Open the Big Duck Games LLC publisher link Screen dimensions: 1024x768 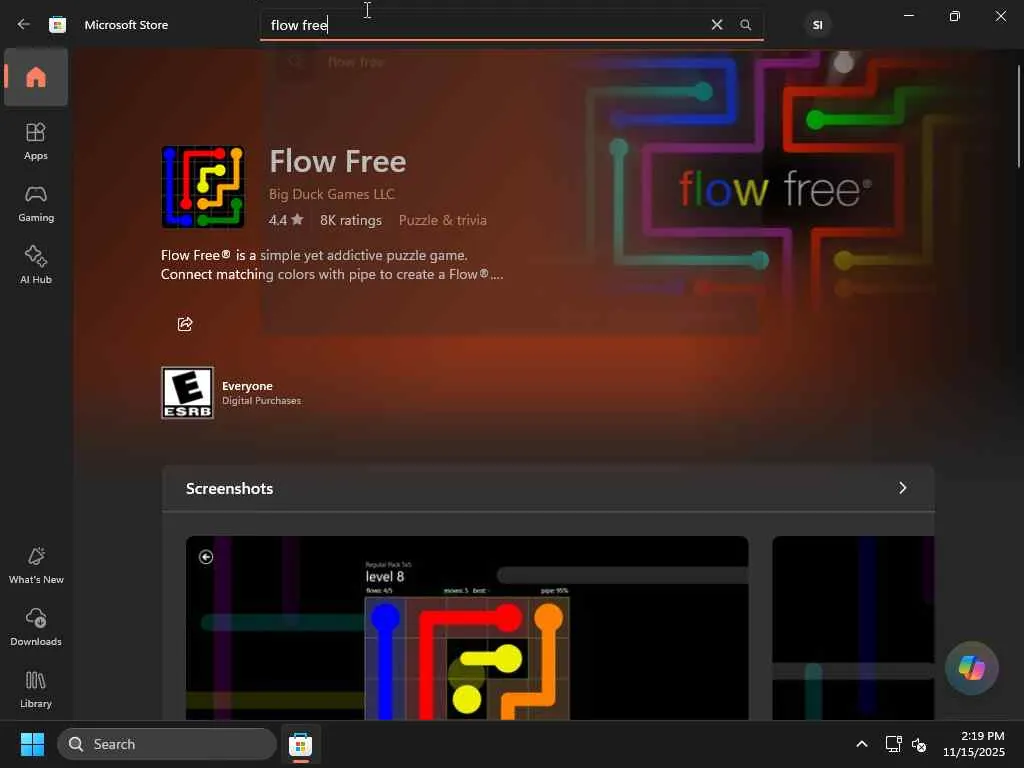click(x=332, y=194)
